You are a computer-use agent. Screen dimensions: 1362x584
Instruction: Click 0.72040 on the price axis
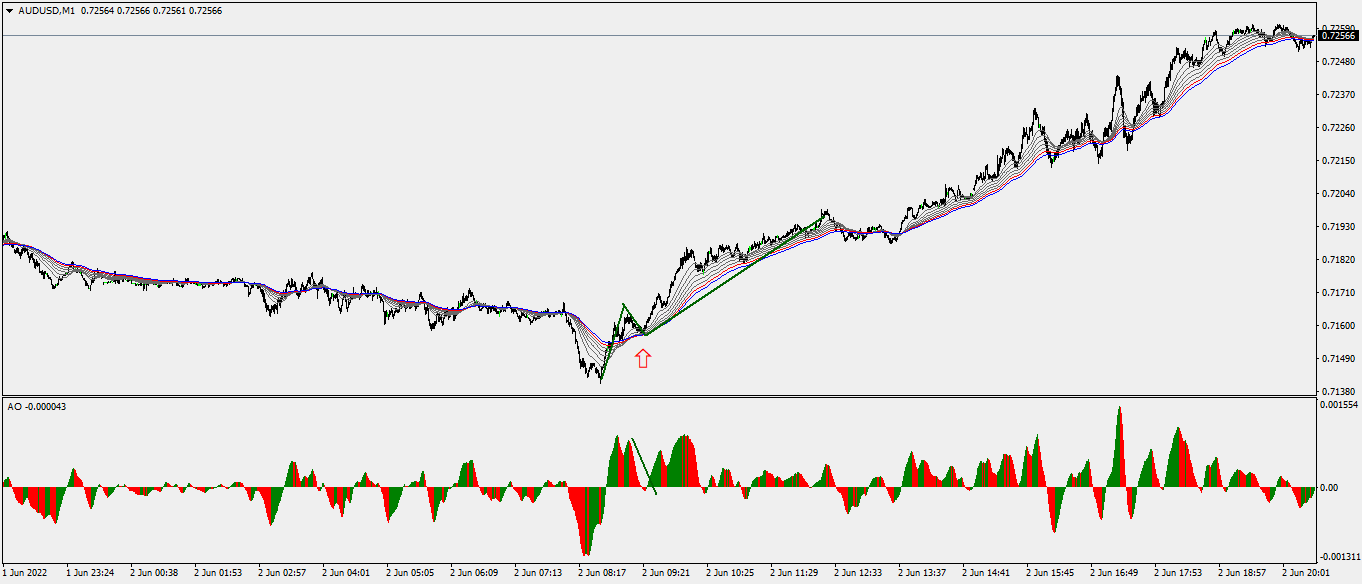click(1338, 194)
